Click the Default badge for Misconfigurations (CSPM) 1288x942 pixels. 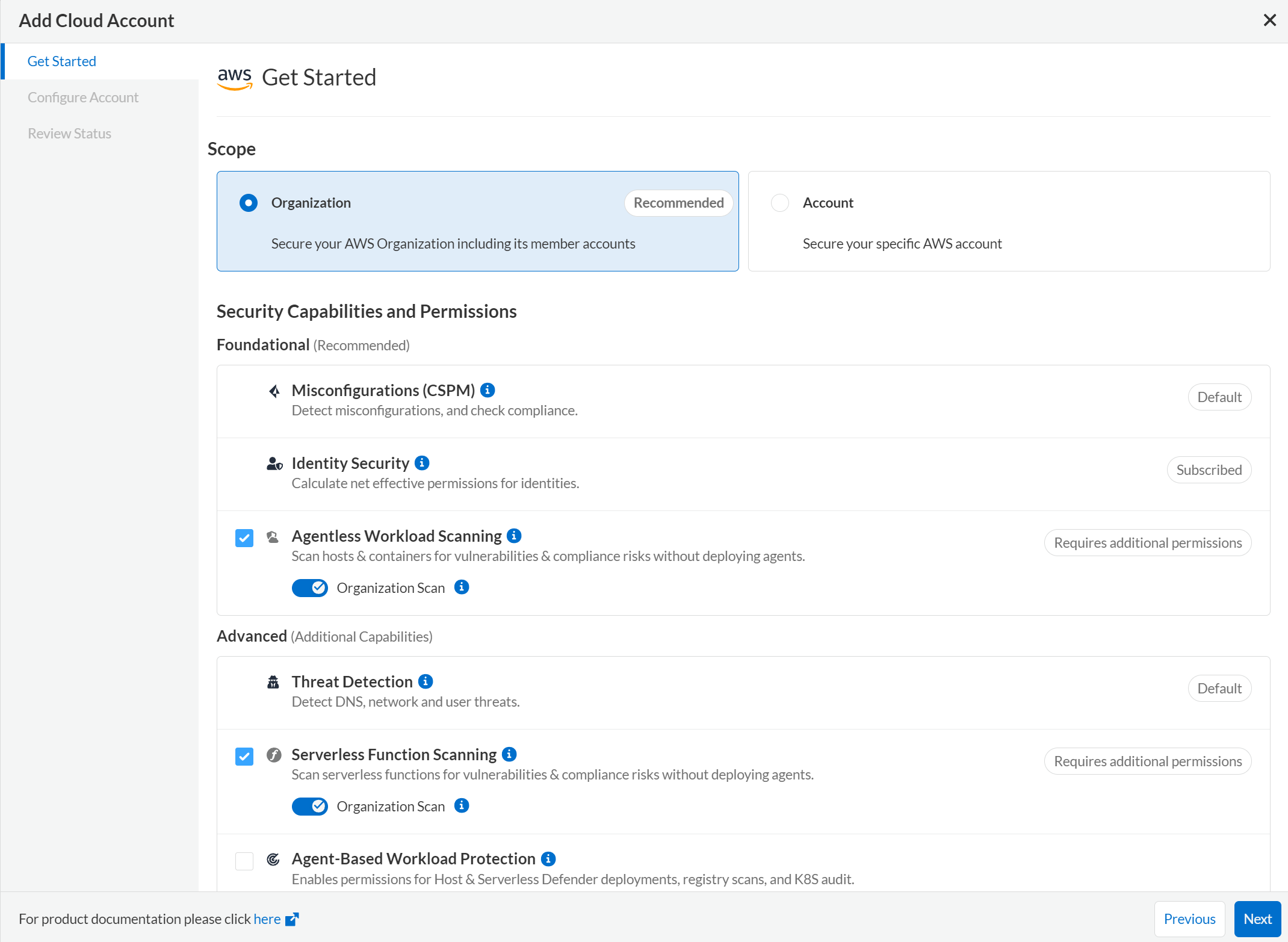click(x=1219, y=397)
